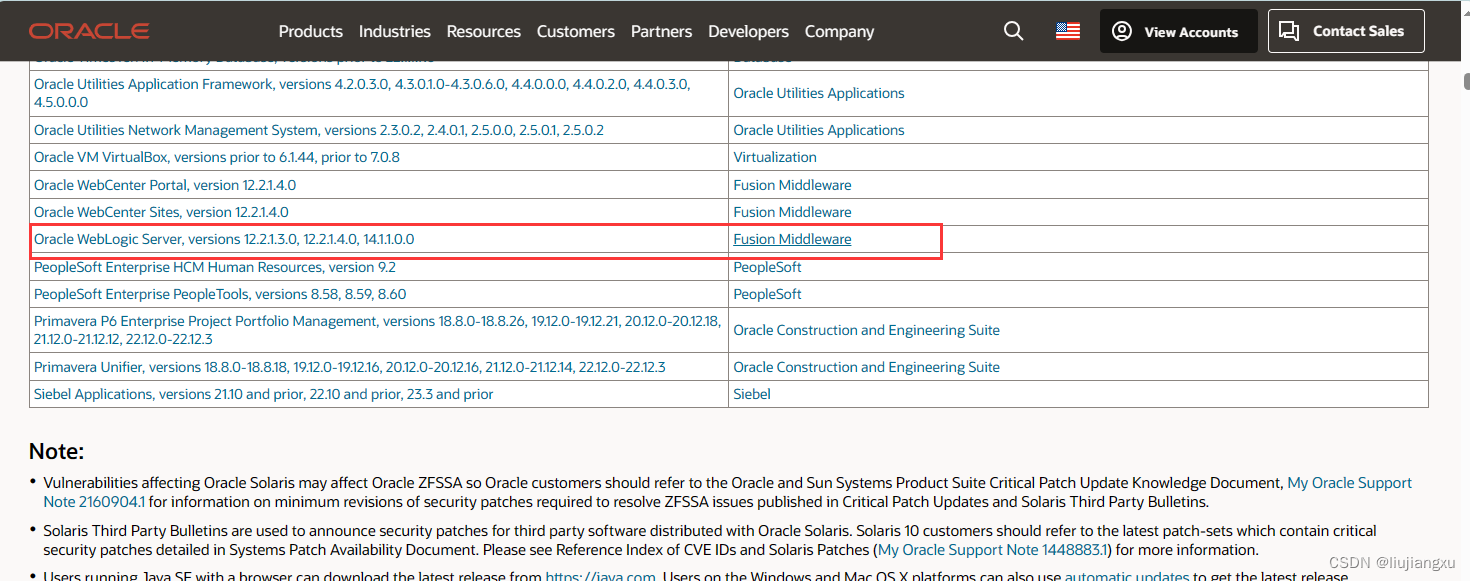Screen dimensions: 1470x581
Task: Click PeopleSoft in the HCM Human Resources row
Action: pos(768,267)
